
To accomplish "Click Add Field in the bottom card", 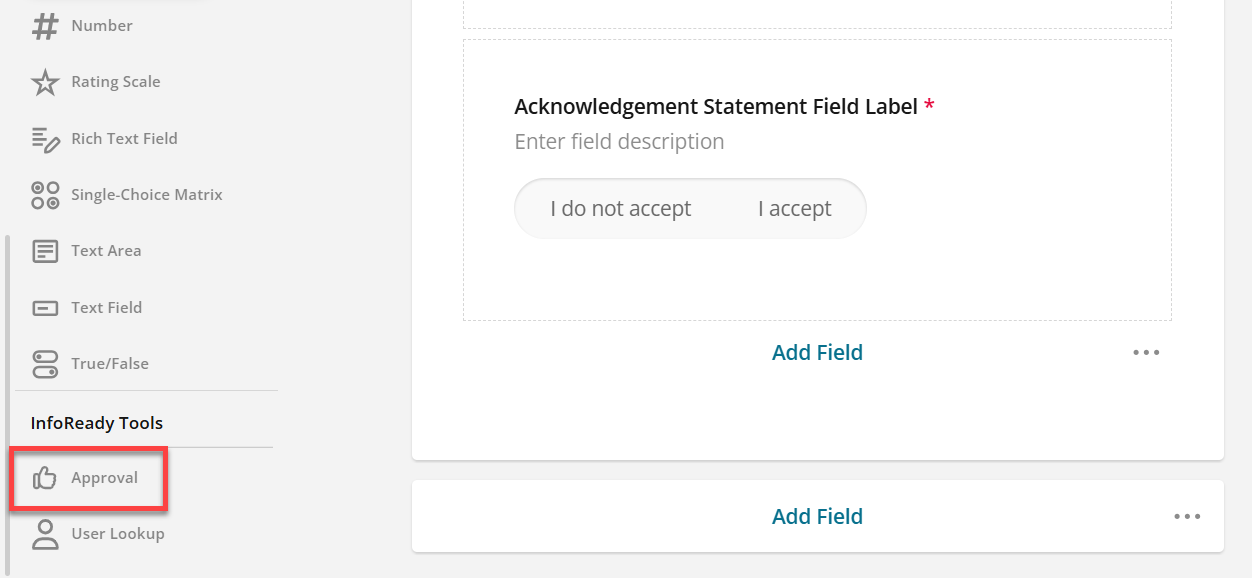I will tap(817, 516).
